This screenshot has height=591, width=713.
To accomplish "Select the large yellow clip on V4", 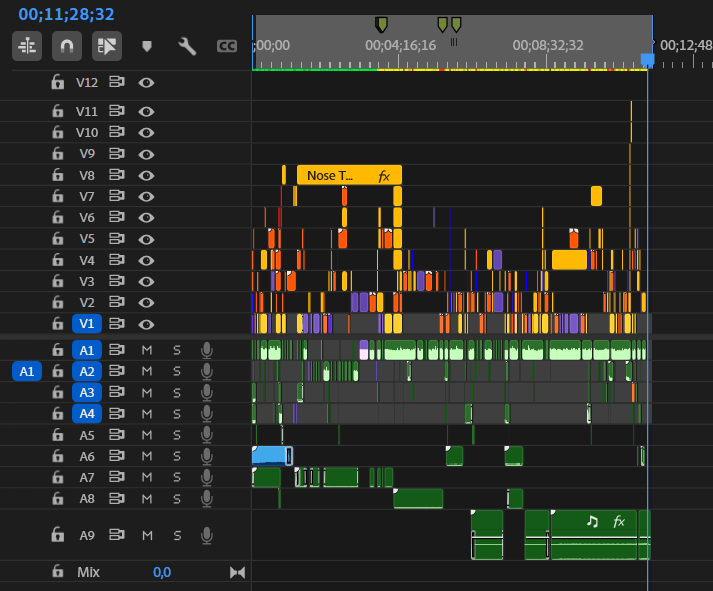I will [569, 260].
